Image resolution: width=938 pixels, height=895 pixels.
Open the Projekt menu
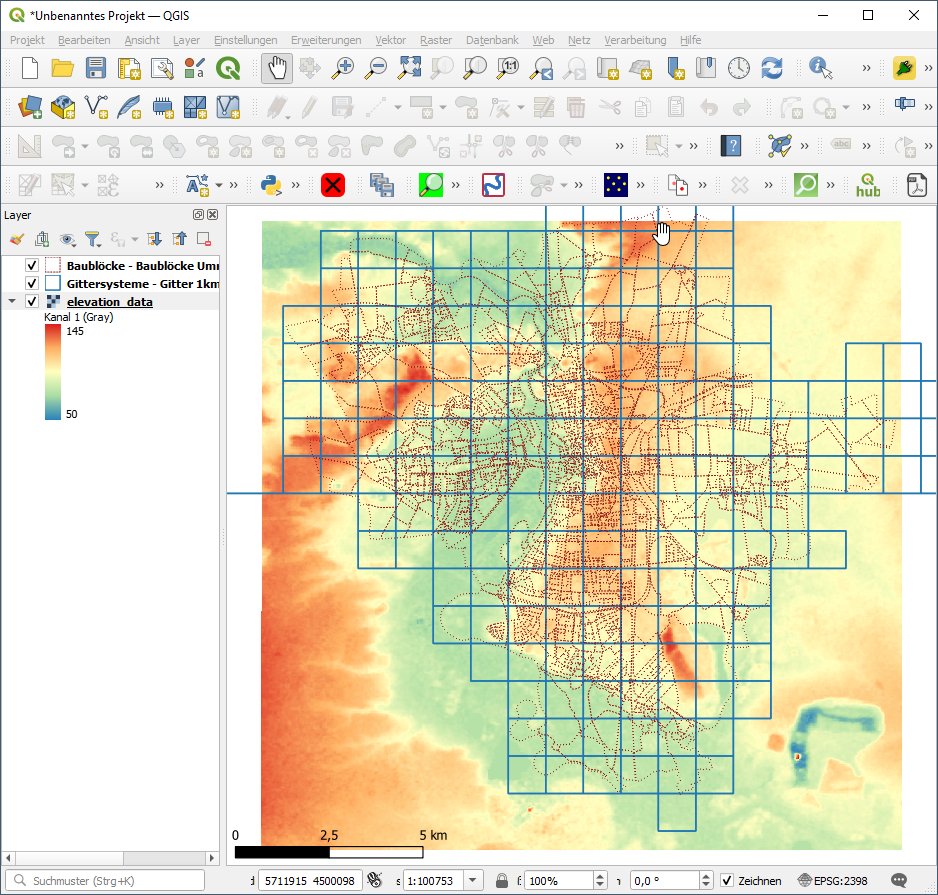[x=27, y=40]
